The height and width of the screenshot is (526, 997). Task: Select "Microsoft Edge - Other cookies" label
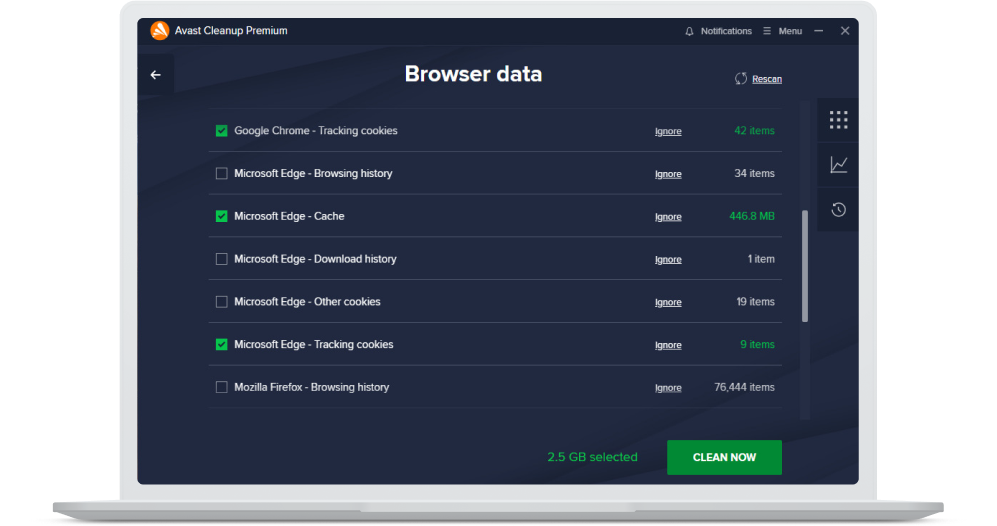(307, 301)
